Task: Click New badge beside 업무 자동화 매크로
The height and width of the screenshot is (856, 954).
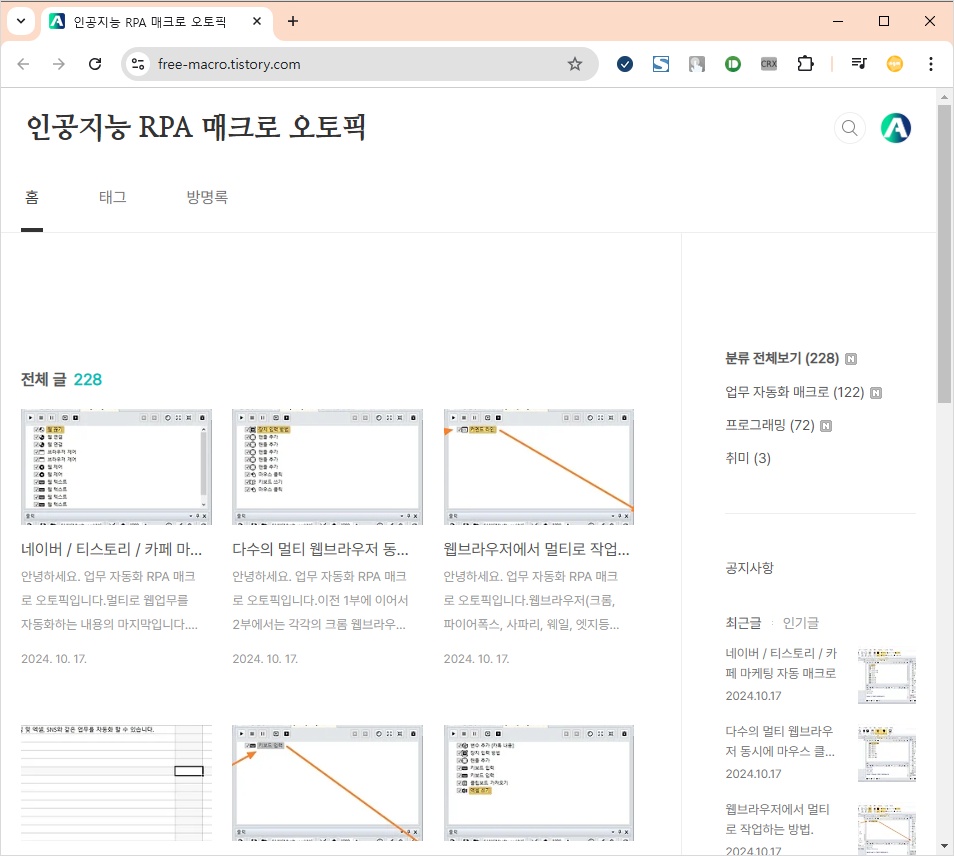Action: pyautogui.click(x=876, y=392)
